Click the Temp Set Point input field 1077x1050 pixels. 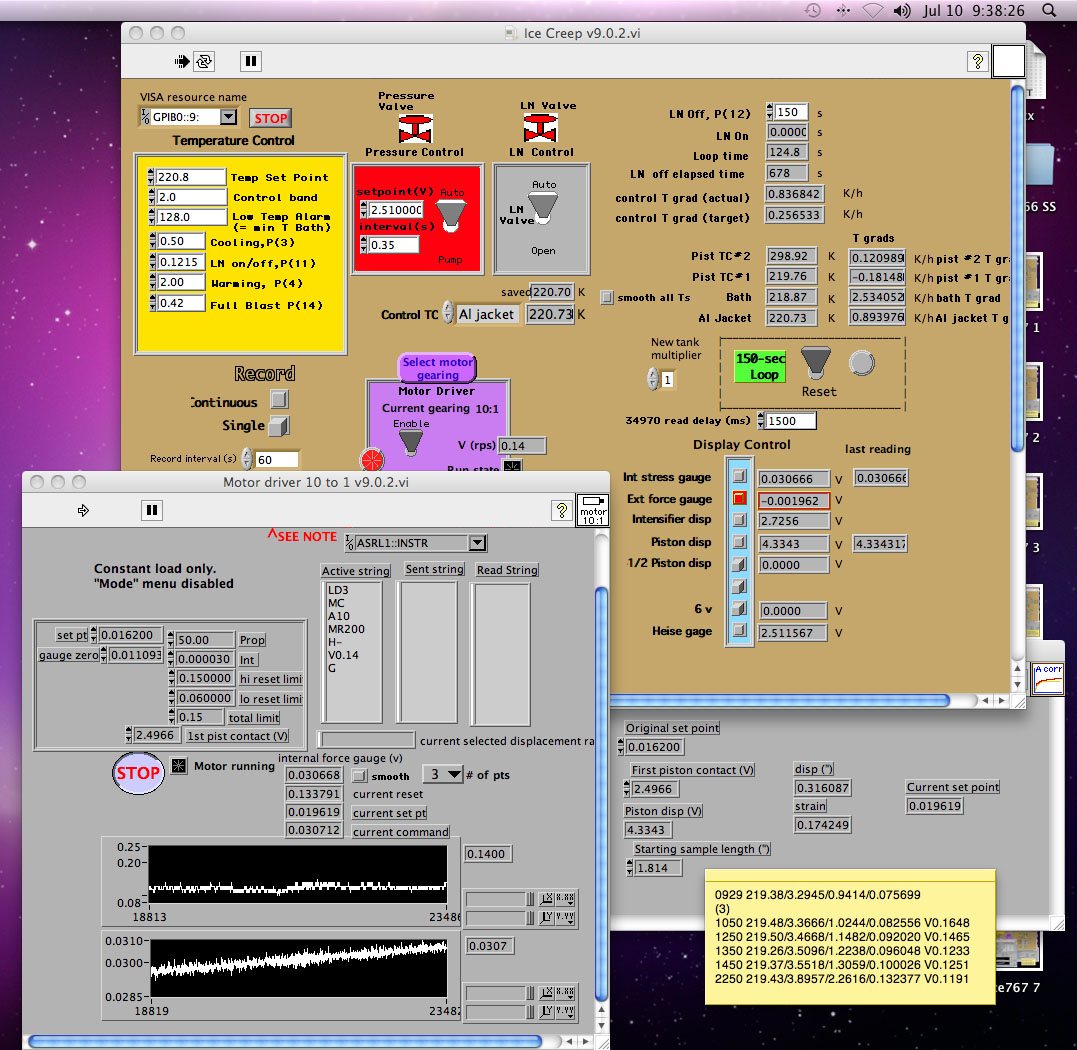point(190,177)
